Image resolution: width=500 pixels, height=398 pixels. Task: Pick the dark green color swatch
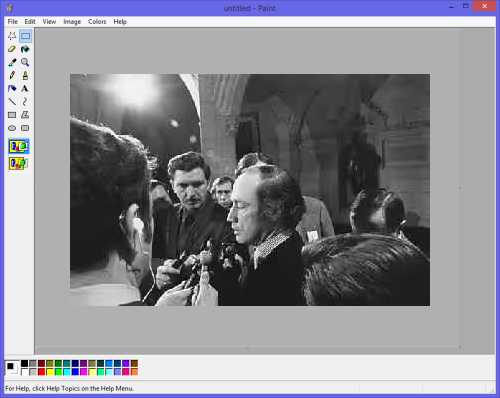coord(58,363)
